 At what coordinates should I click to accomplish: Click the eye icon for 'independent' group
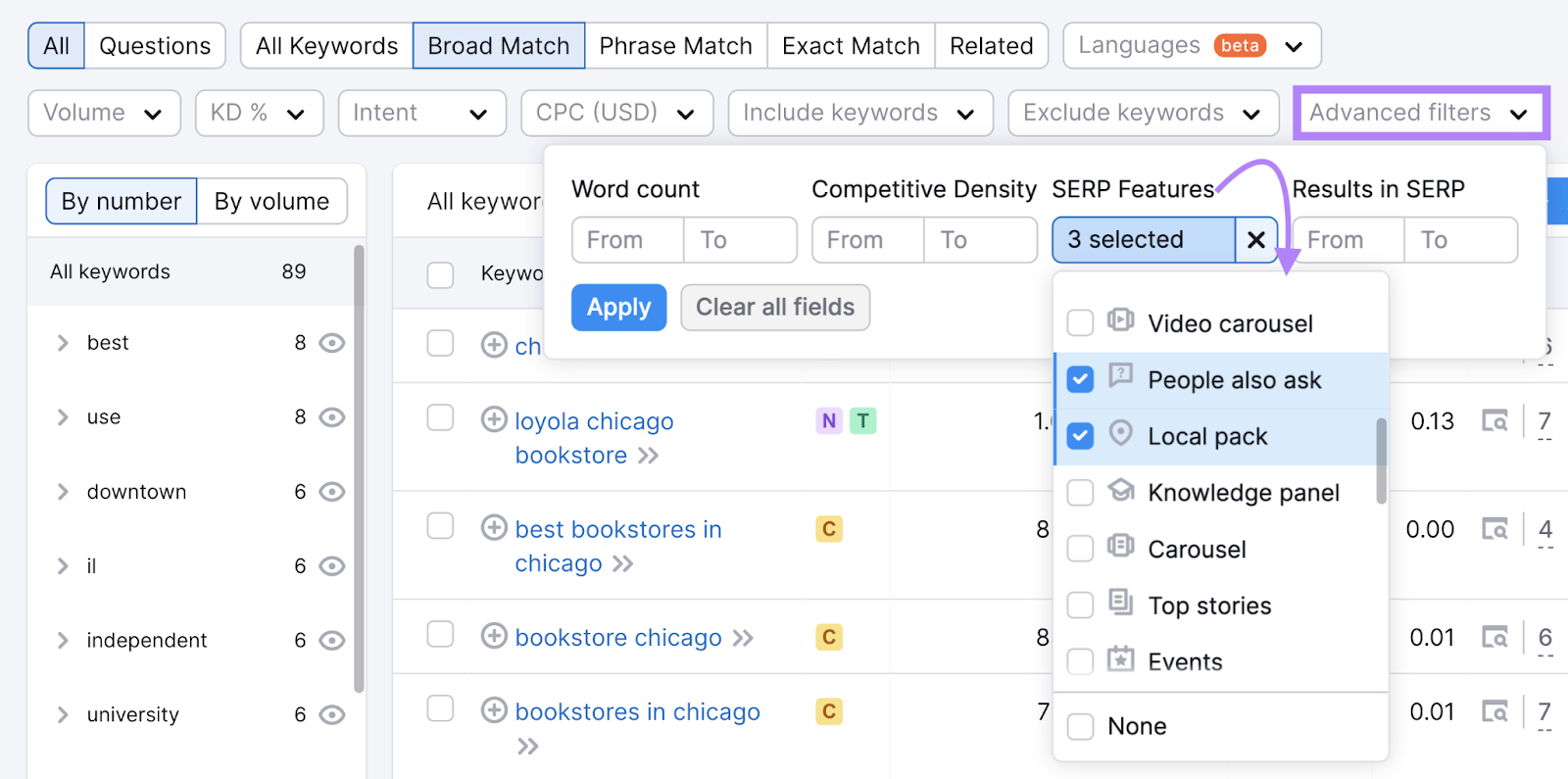[x=332, y=641]
